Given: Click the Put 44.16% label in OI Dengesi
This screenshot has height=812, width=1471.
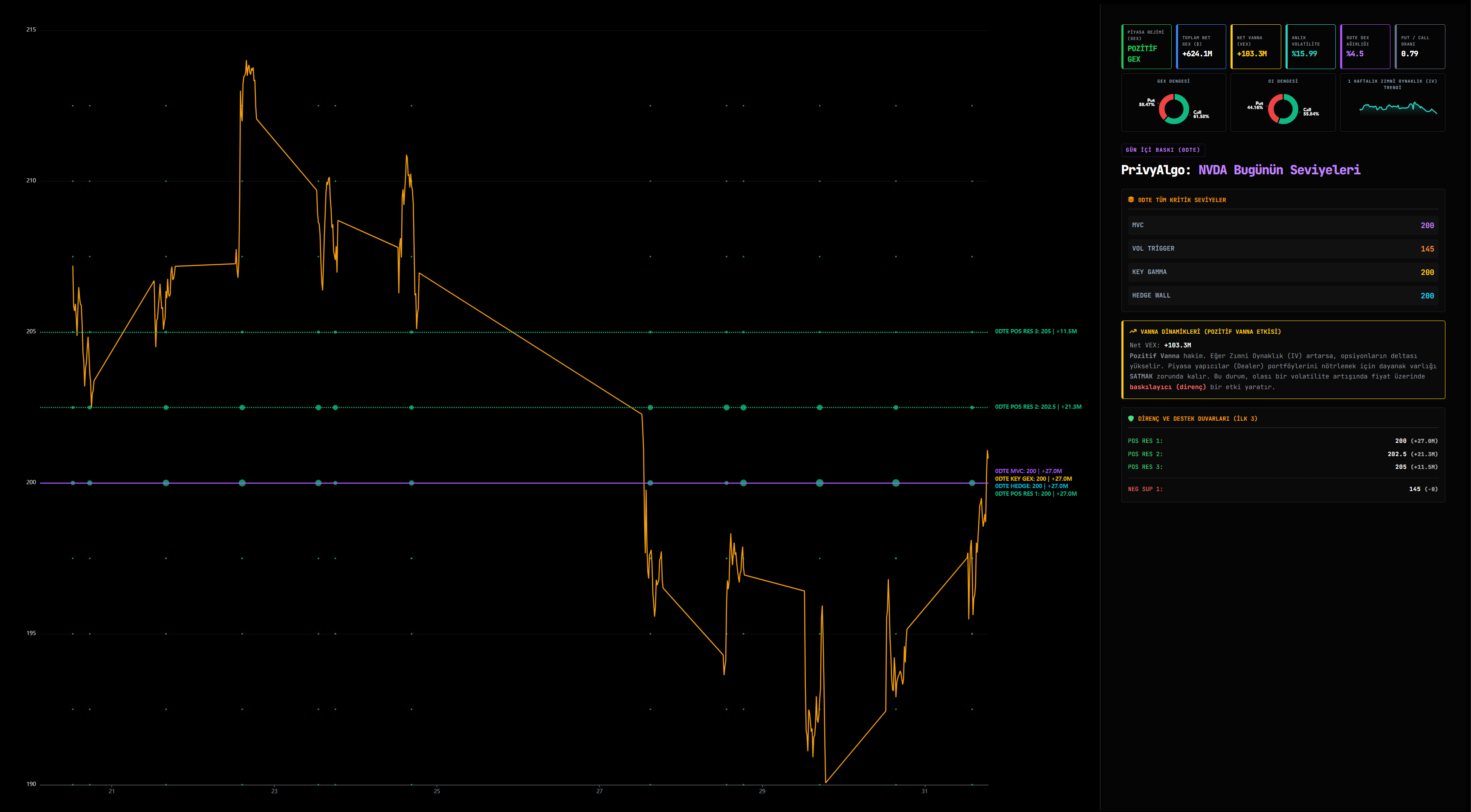Looking at the screenshot, I should (1254, 105).
